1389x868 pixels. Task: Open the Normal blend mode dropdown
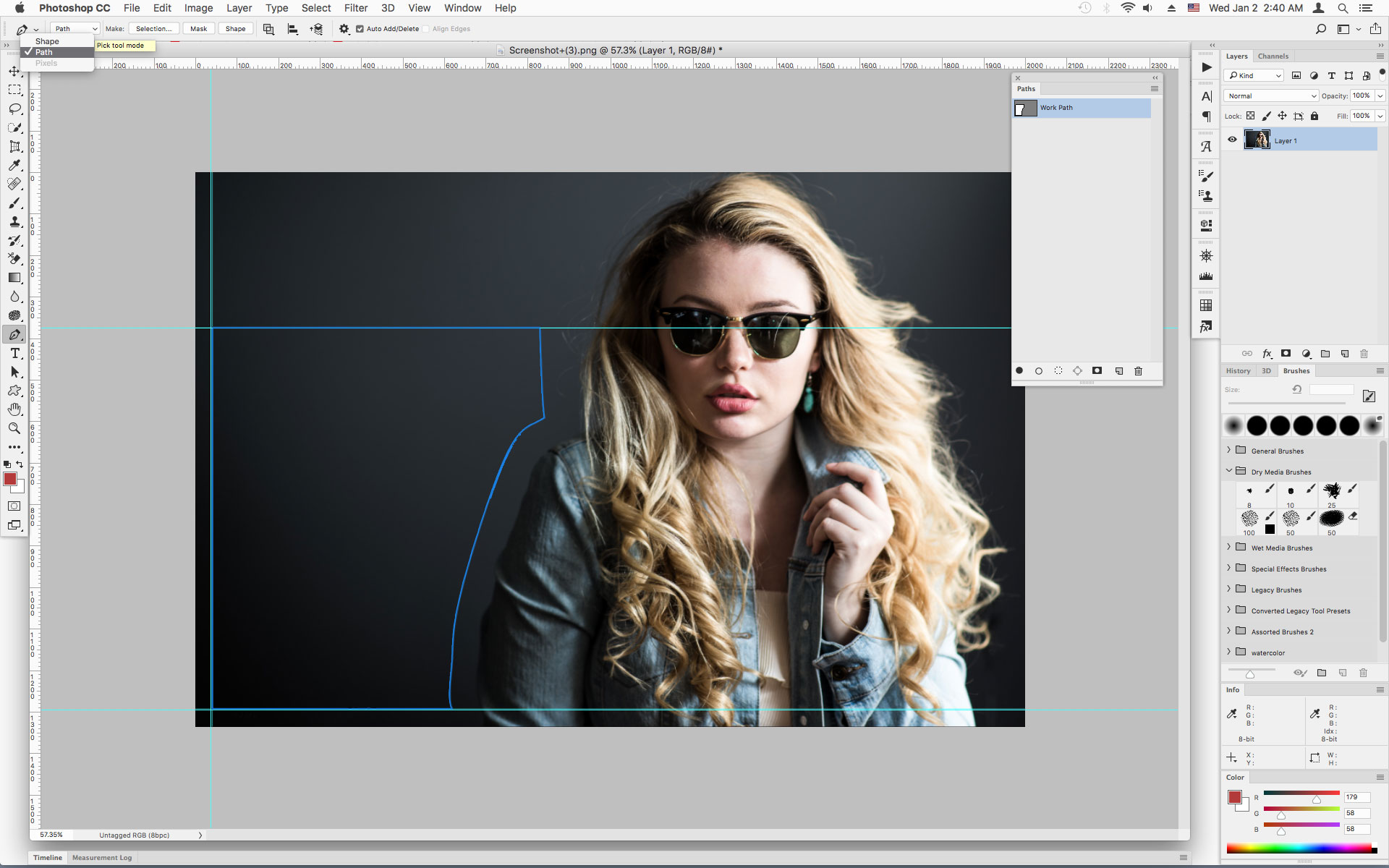1271,95
